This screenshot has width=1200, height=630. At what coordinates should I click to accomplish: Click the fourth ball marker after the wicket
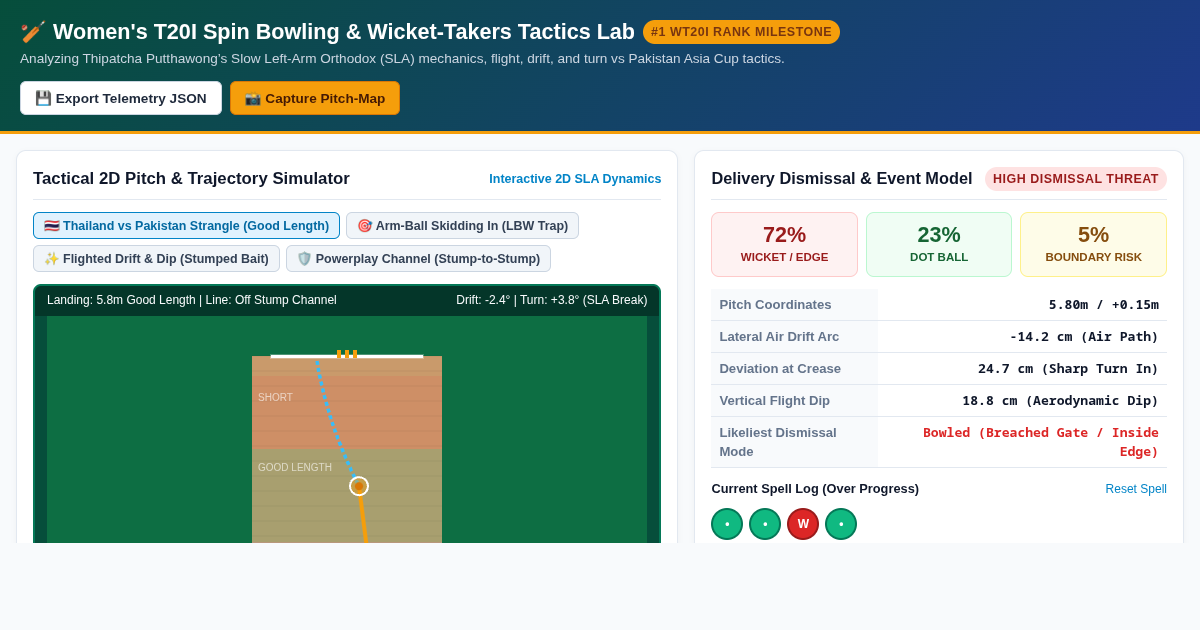click(x=841, y=524)
